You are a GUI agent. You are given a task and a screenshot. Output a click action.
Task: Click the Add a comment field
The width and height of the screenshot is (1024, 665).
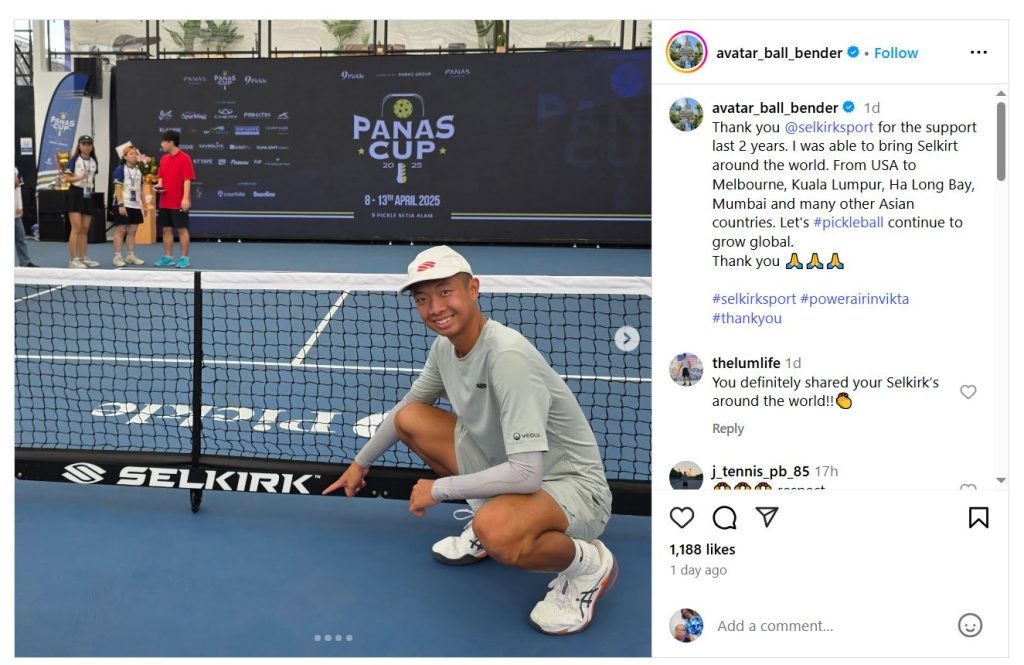829,626
